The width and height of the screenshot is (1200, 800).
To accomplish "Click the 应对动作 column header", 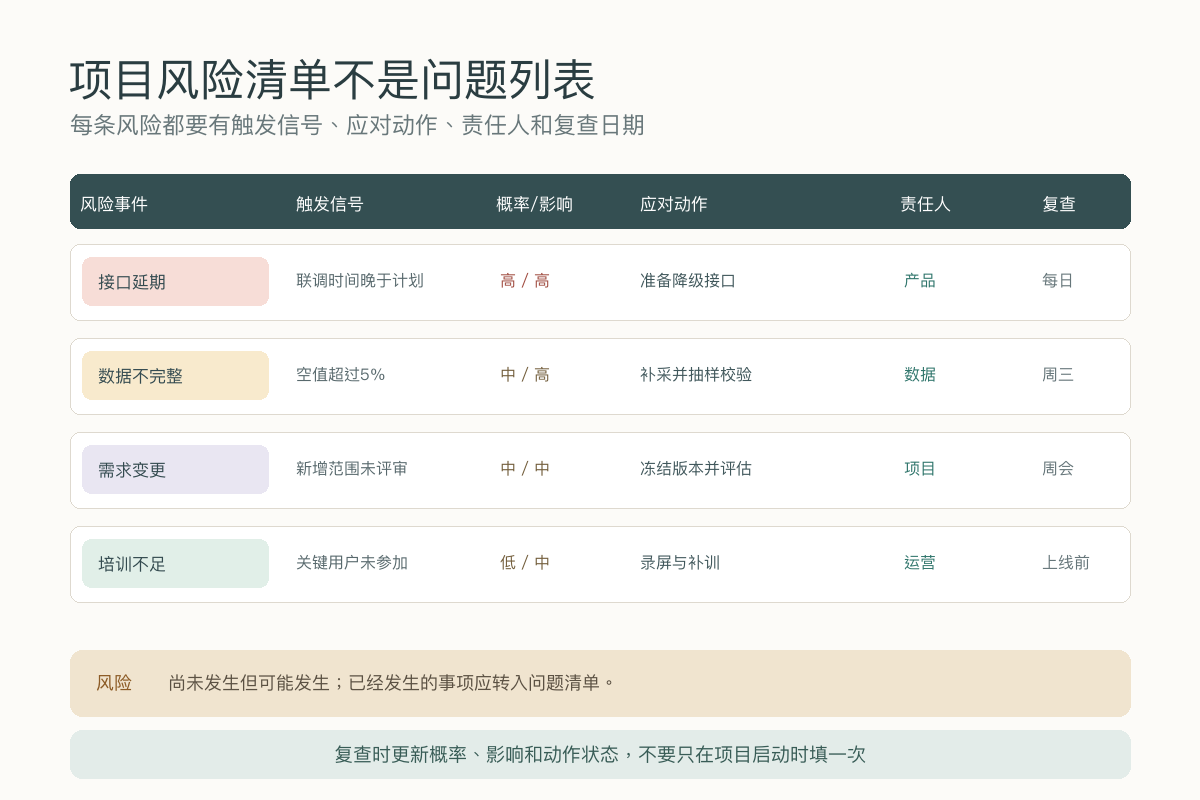I will pos(674,204).
